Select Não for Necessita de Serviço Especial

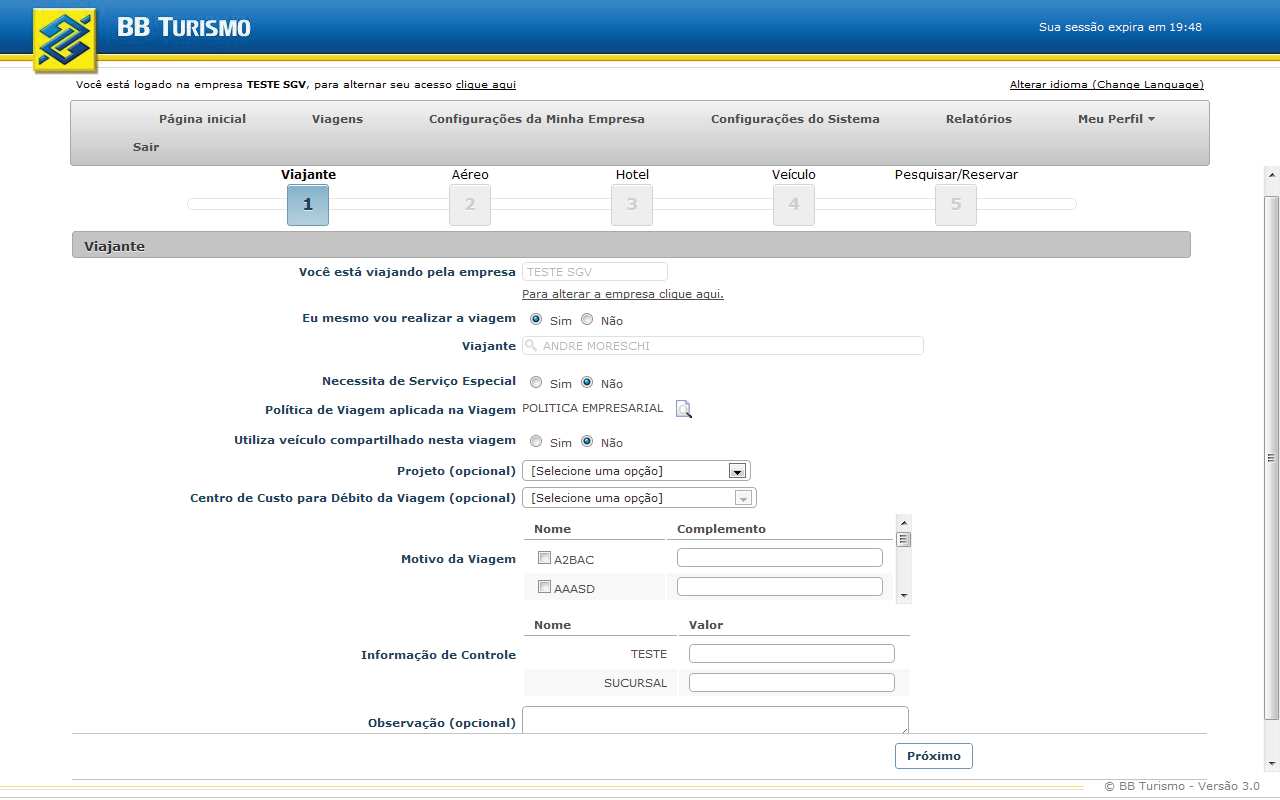click(587, 382)
